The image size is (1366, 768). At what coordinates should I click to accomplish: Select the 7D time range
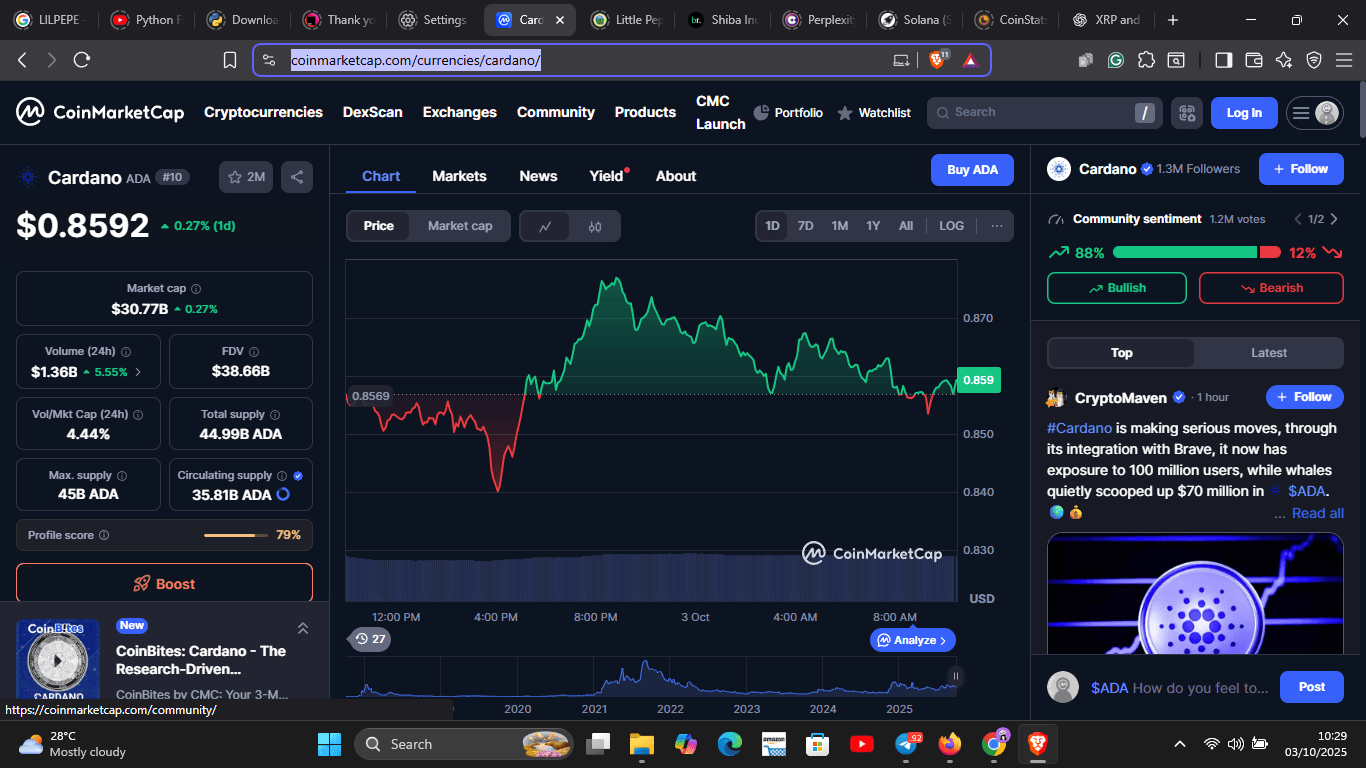(x=805, y=226)
